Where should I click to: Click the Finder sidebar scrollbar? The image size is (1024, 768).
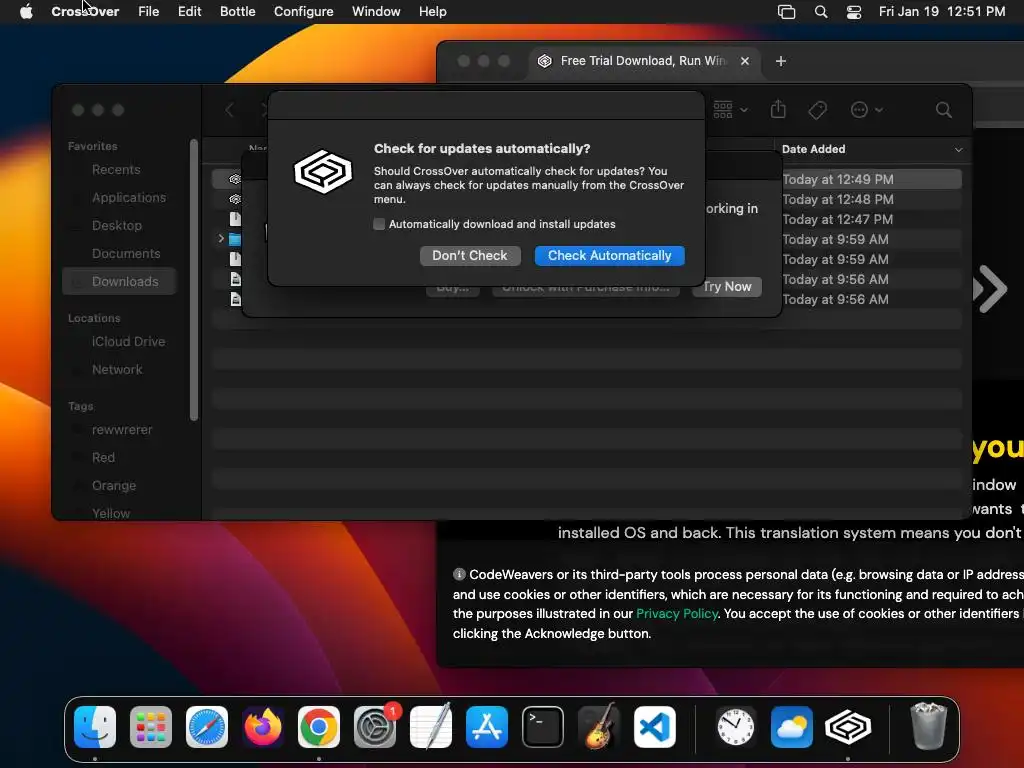194,280
